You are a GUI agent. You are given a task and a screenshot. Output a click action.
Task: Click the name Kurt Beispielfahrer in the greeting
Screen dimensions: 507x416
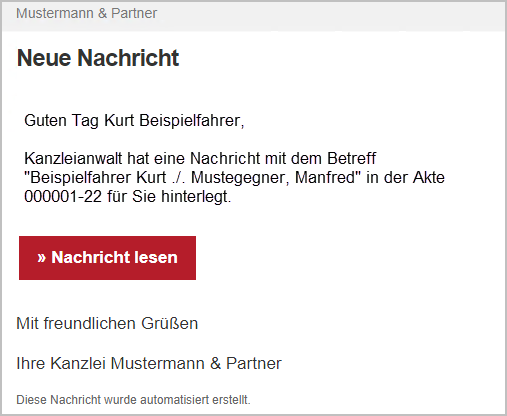pyautogui.click(x=174, y=120)
